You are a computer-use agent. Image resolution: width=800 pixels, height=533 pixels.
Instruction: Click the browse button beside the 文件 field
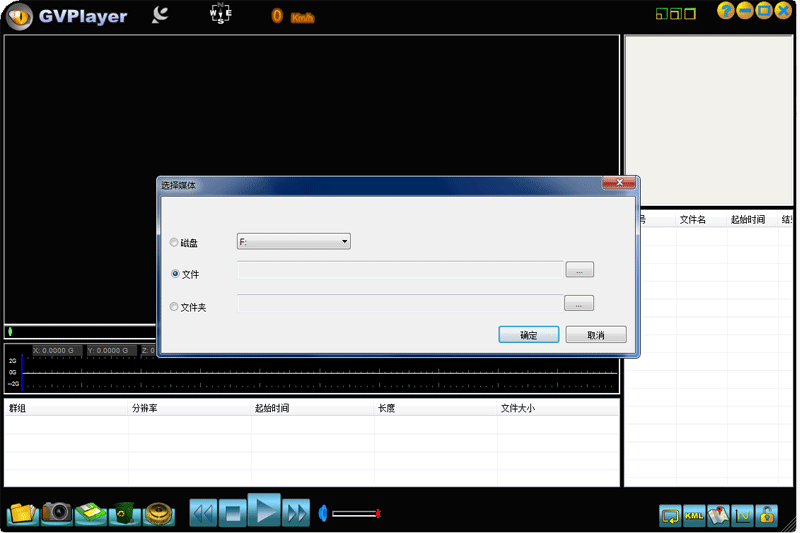click(x=579, y=269)
